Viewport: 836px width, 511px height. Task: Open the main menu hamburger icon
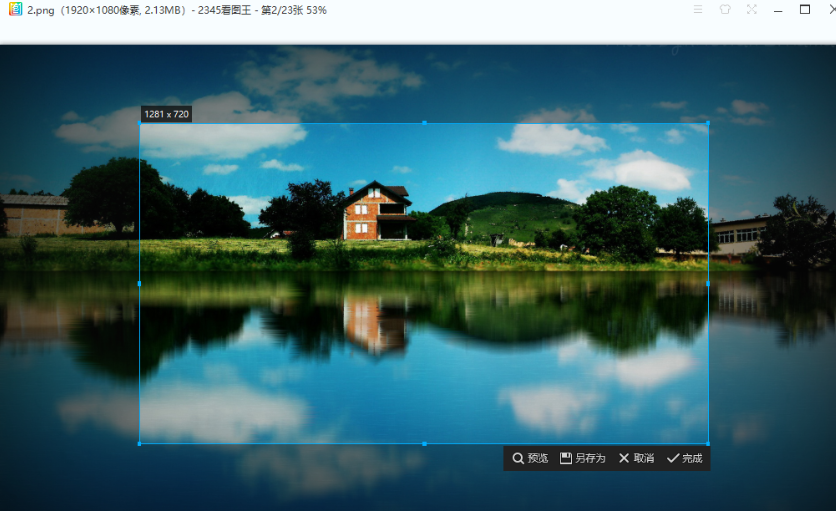click(x=698, y=10)
